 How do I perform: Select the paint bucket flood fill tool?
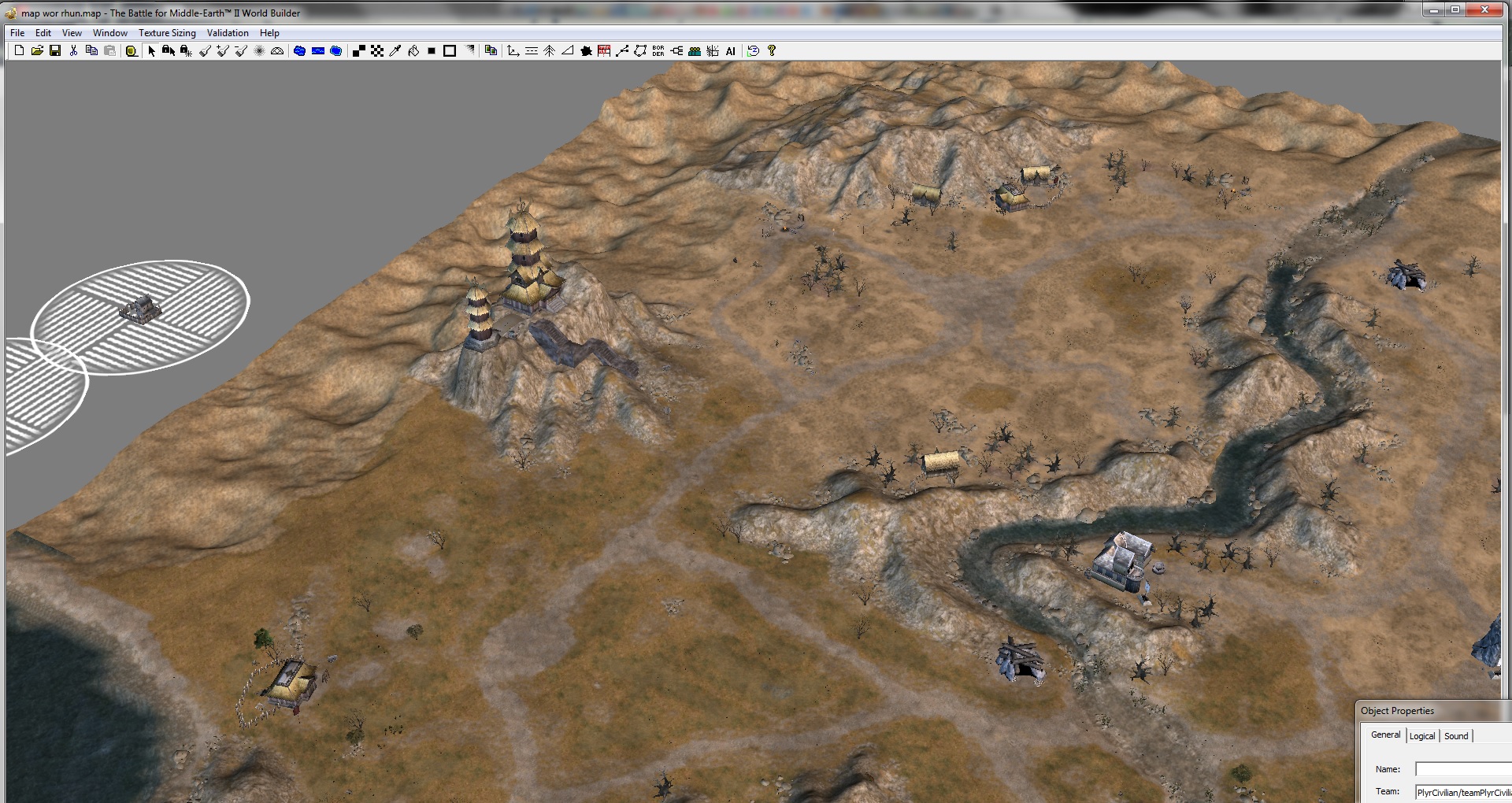pyautogui.click(x=413, y=50)
